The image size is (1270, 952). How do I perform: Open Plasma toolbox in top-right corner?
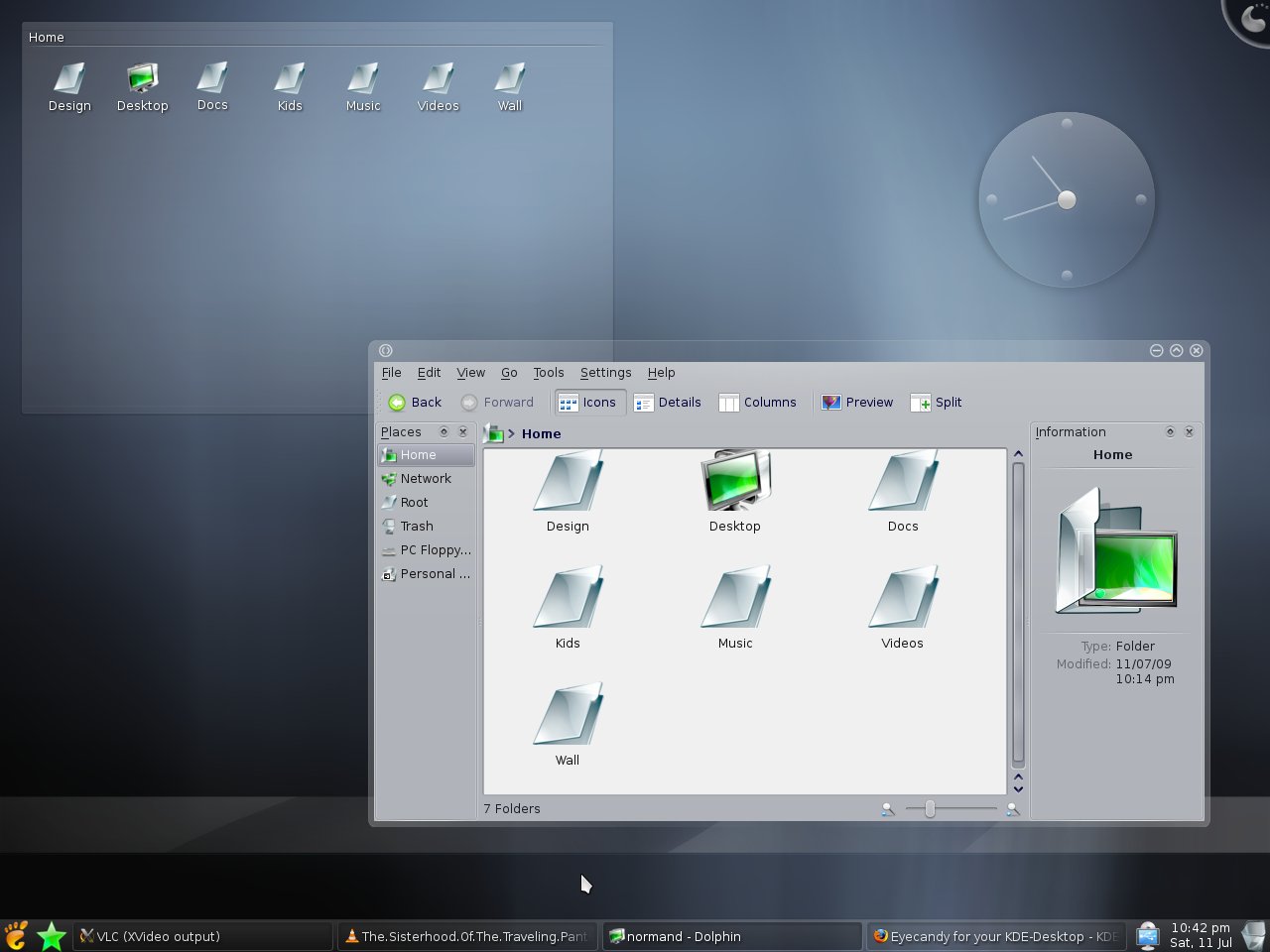[1250, 18]
